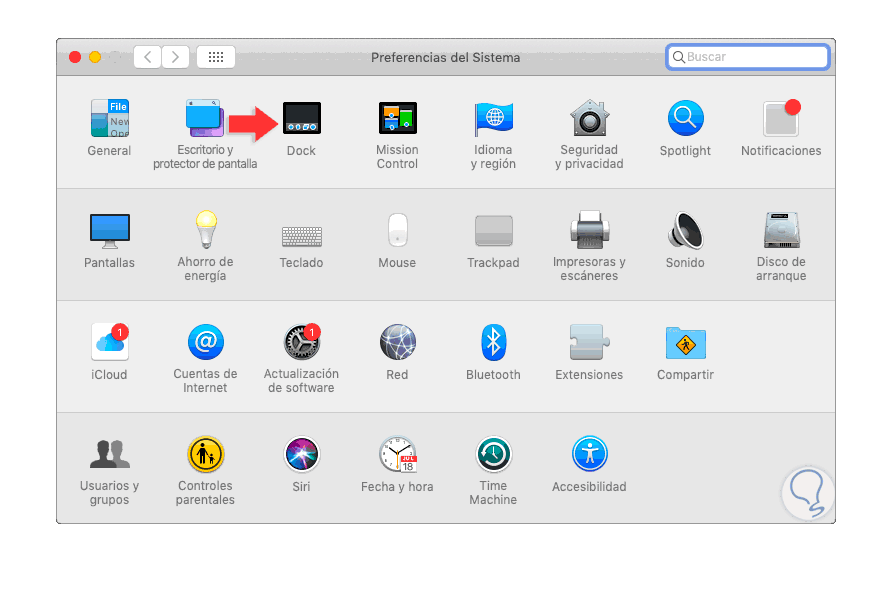Open Mouse preferences
The width and height of the screenshot is (892, 598).
pos(398,230)
